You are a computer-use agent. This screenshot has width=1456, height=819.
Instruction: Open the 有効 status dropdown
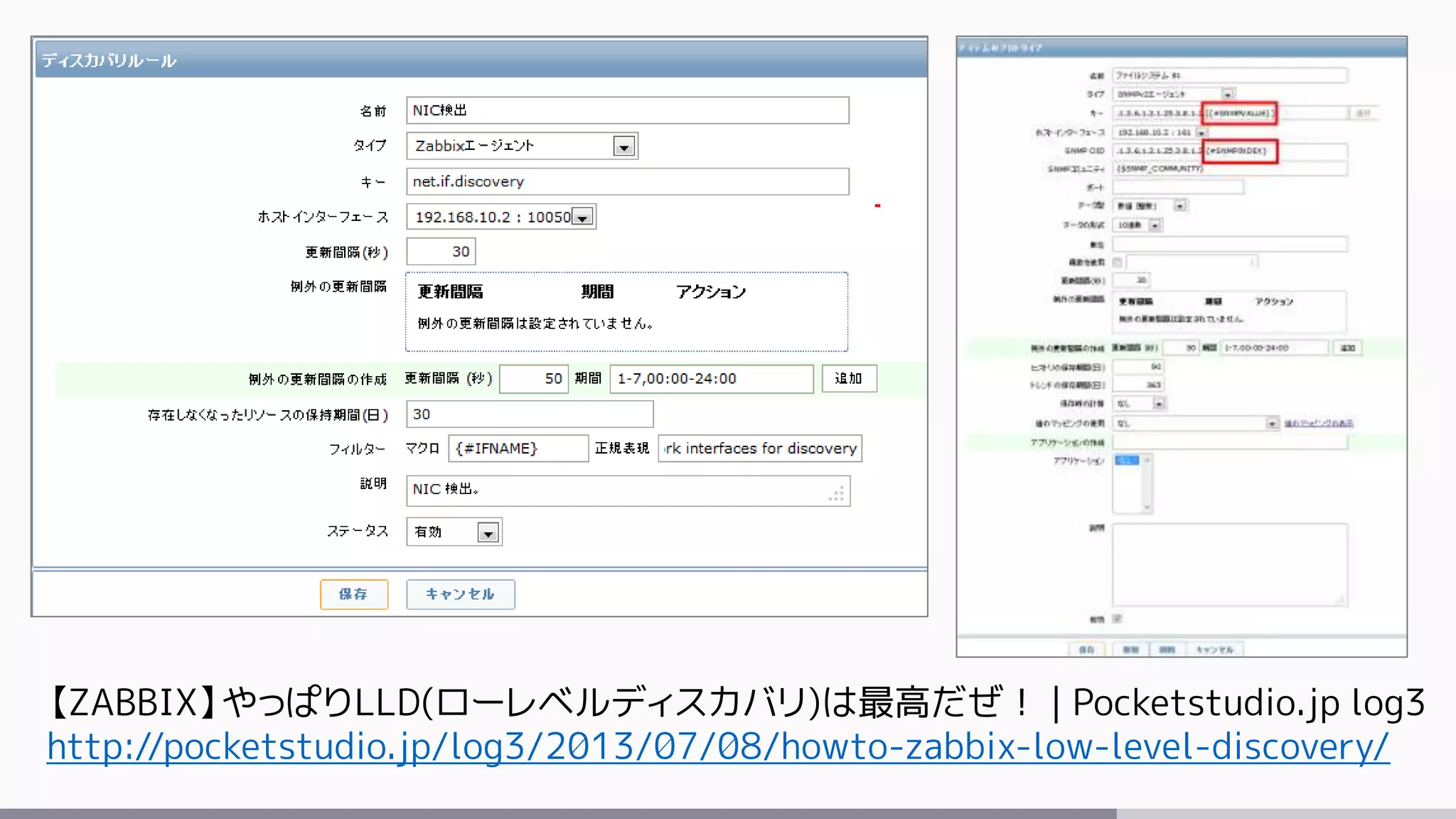point(454,532)
